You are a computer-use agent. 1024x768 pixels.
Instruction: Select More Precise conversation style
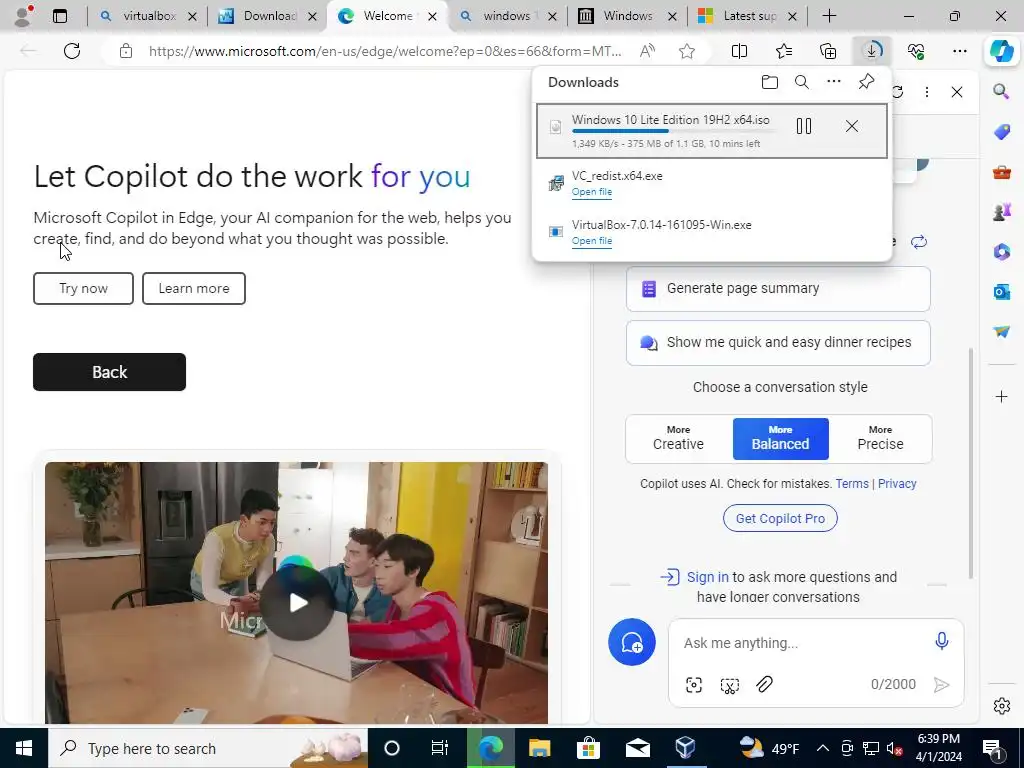click(880, 438)
